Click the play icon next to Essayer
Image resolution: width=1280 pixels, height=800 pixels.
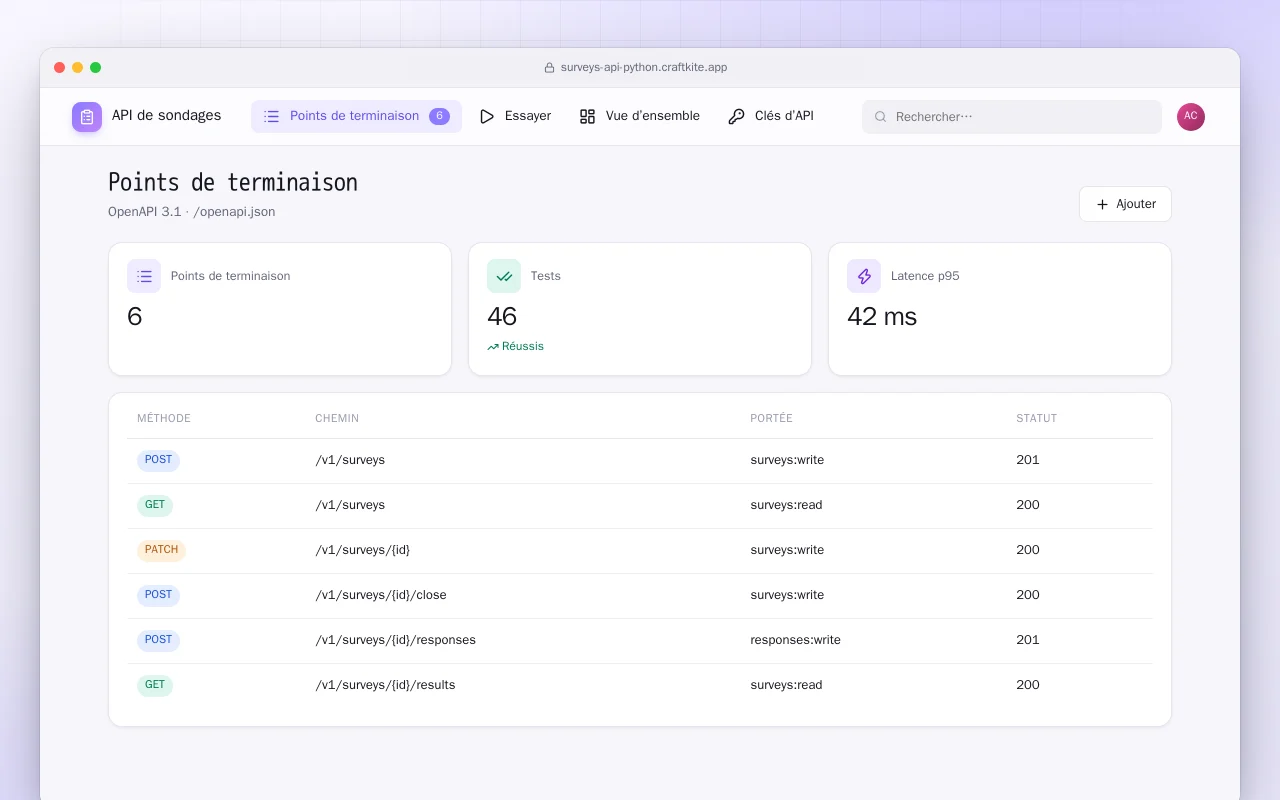(x=487, y=116)
